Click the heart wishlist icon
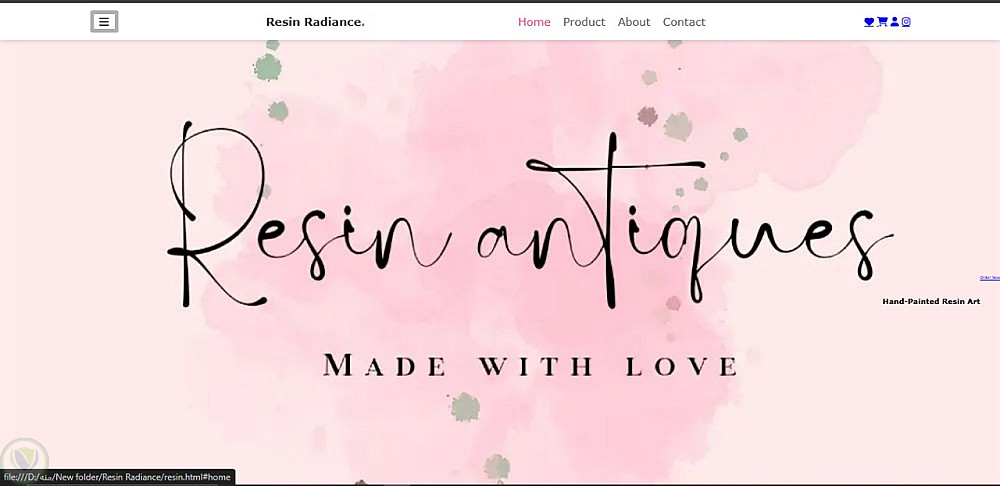This screenshot has width=1000, height=486. (x=869, y=22)
